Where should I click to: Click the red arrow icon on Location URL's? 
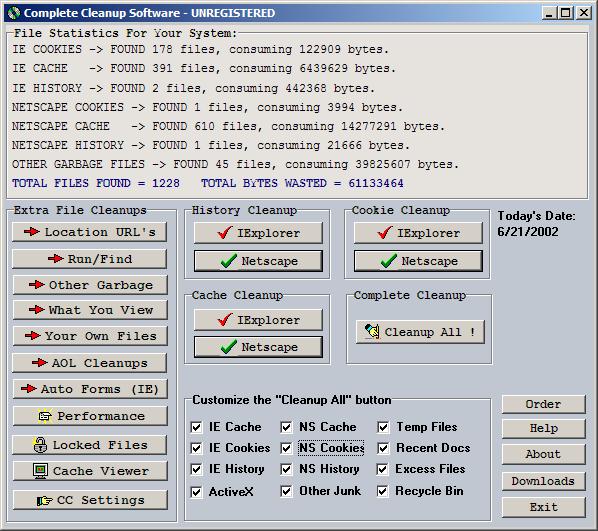click(x=32, y=232)
